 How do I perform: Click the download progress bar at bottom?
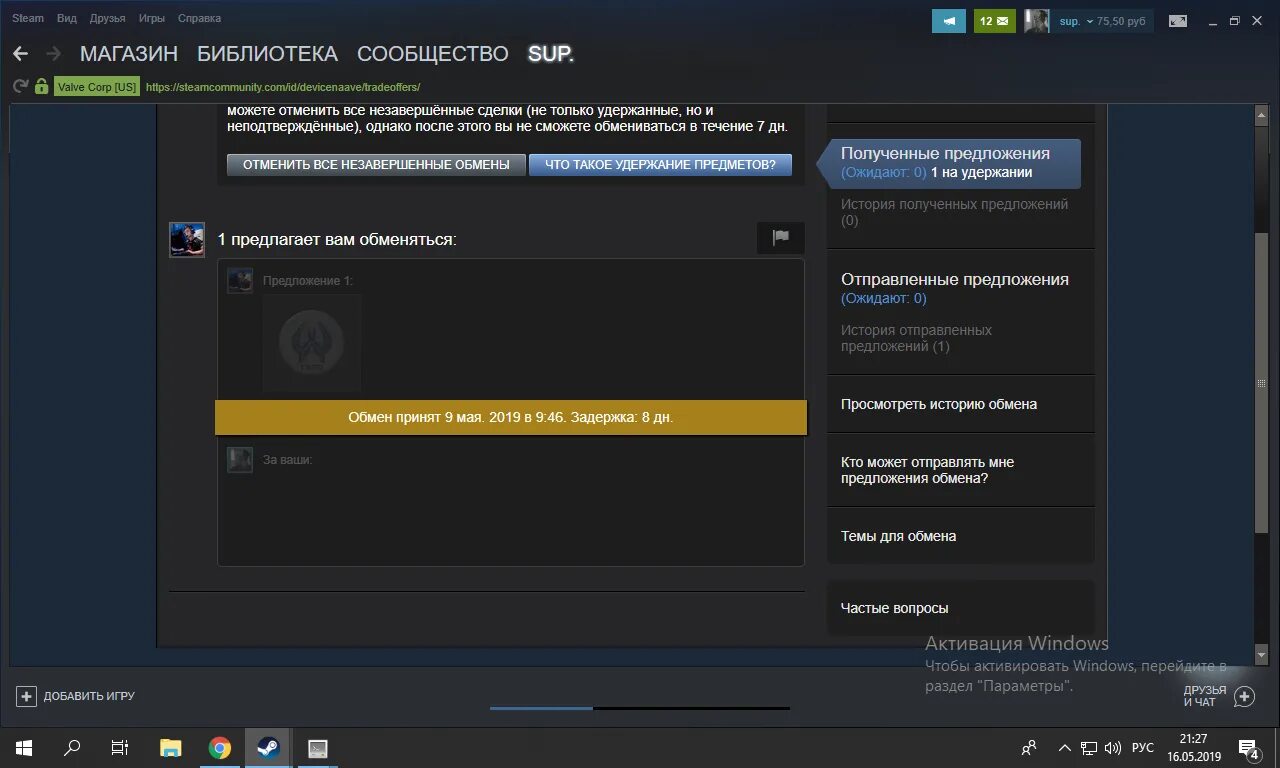coord(640,708)
